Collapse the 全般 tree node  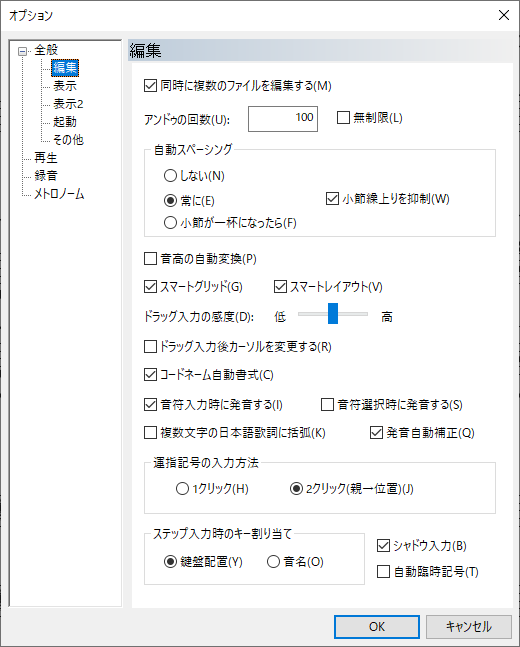pyautogui.click(x=23, y=51)
